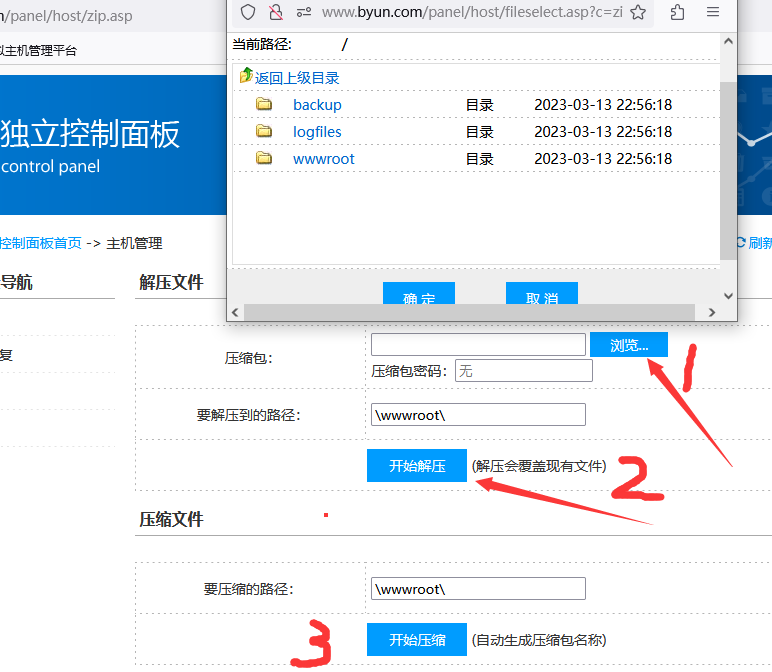Focus the 压缩包密码 password field
The image size is (772, 672).
coord(523,371)
